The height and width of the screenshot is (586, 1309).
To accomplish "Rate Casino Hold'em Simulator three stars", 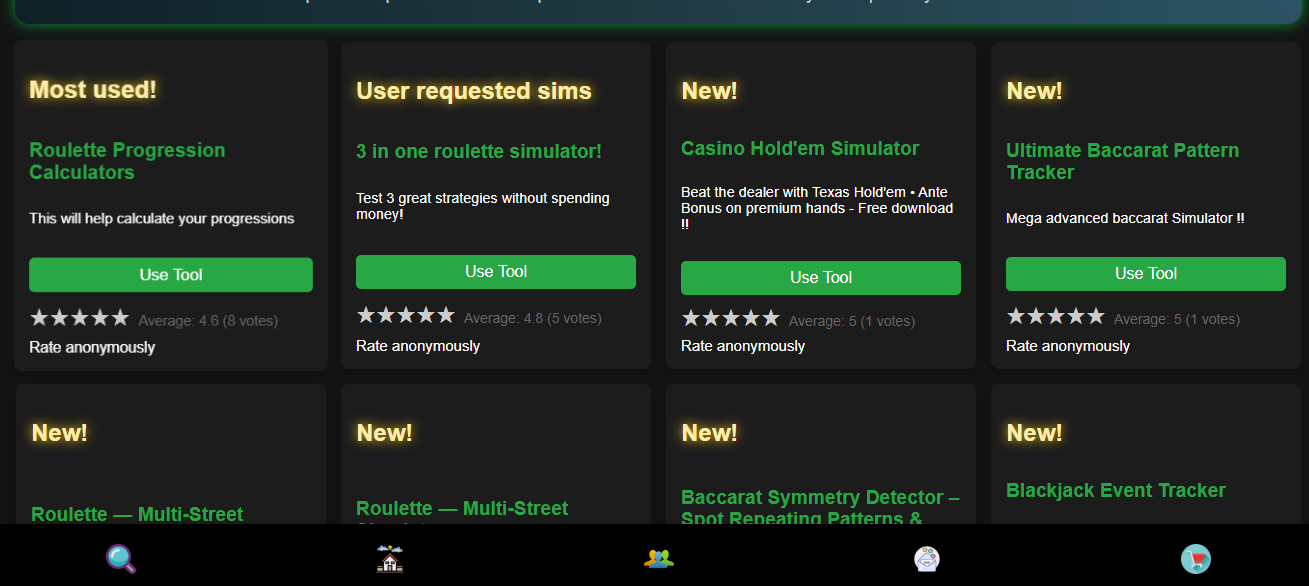I will (x=731, y=319).
